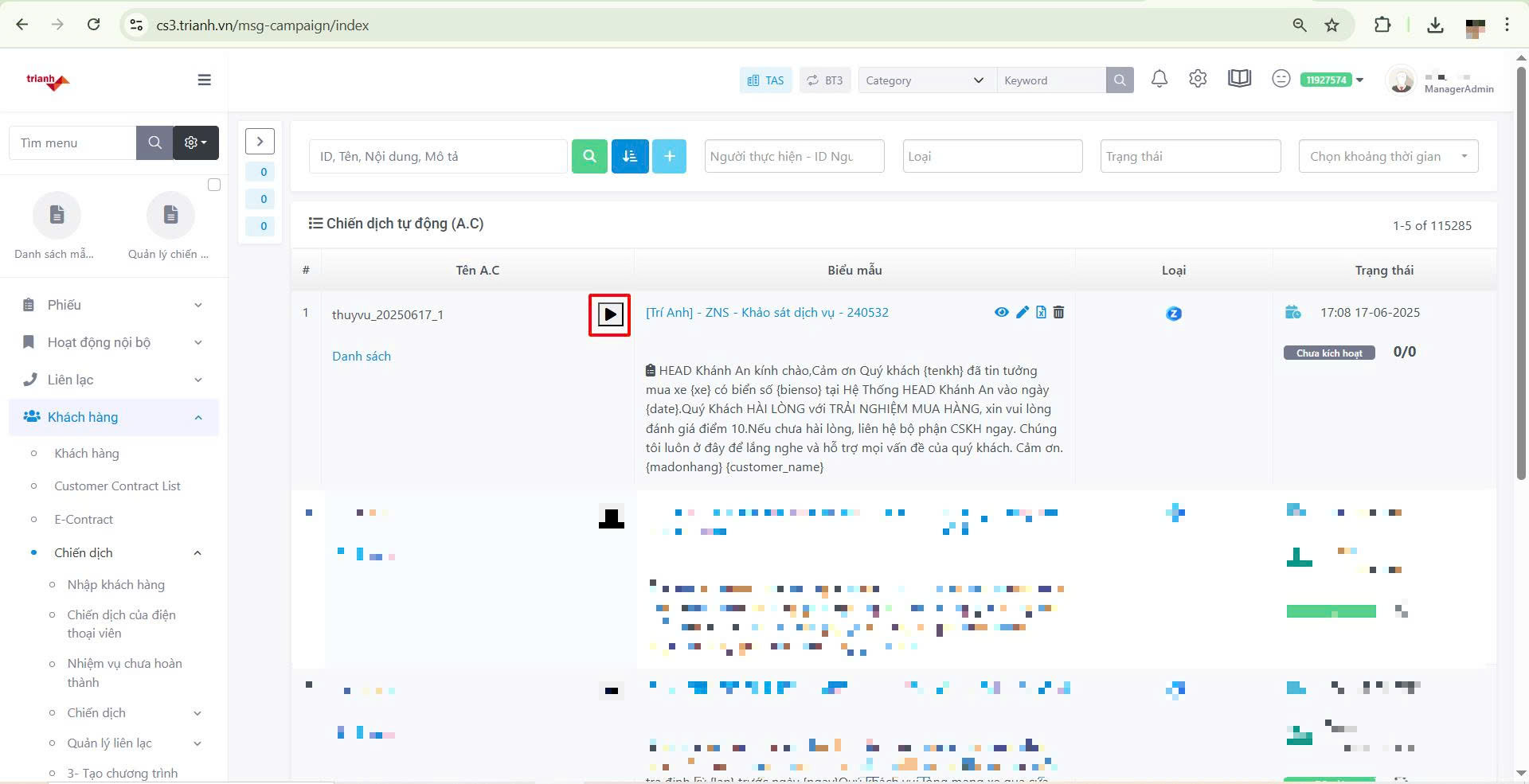1529x784 pixels.
Task: Open browser downloads icon
Action: pos(1435,25)
